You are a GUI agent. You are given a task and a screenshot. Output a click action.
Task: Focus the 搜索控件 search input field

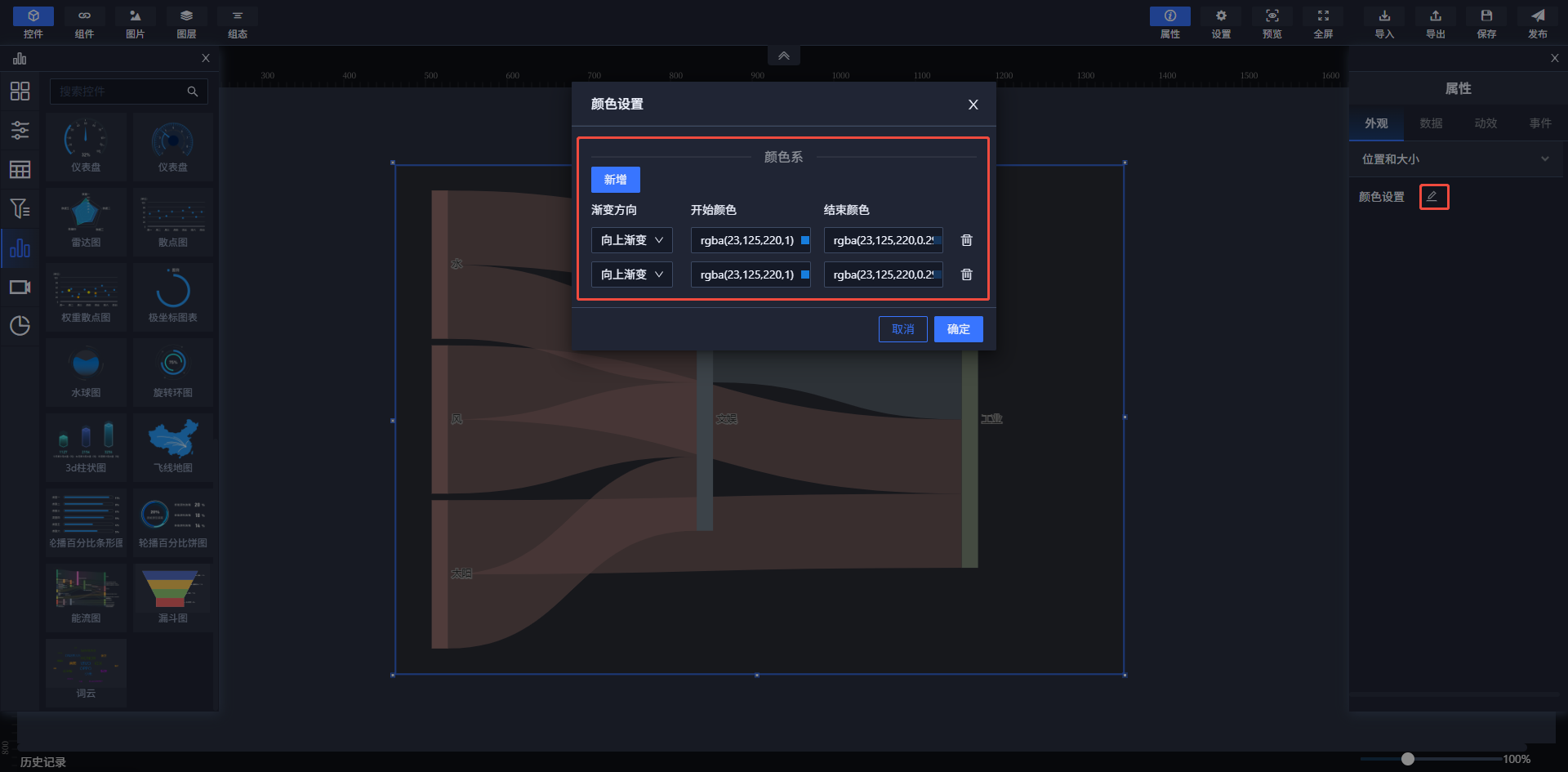(129, 91)
